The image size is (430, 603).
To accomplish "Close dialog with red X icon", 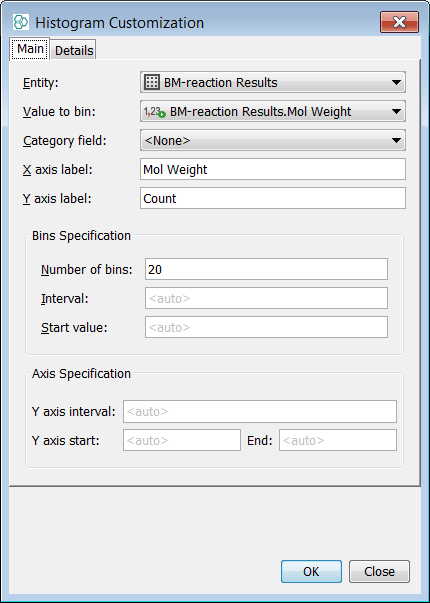I will (x=399, y=22).
